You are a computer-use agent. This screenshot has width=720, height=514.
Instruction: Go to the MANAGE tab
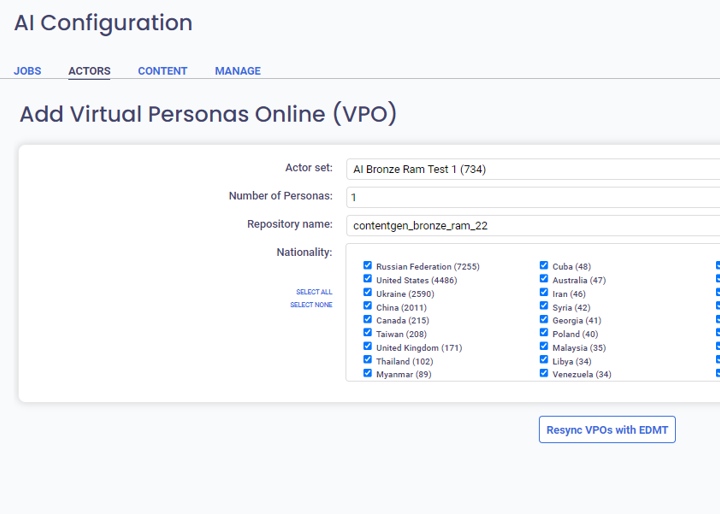tap(237, 71)
